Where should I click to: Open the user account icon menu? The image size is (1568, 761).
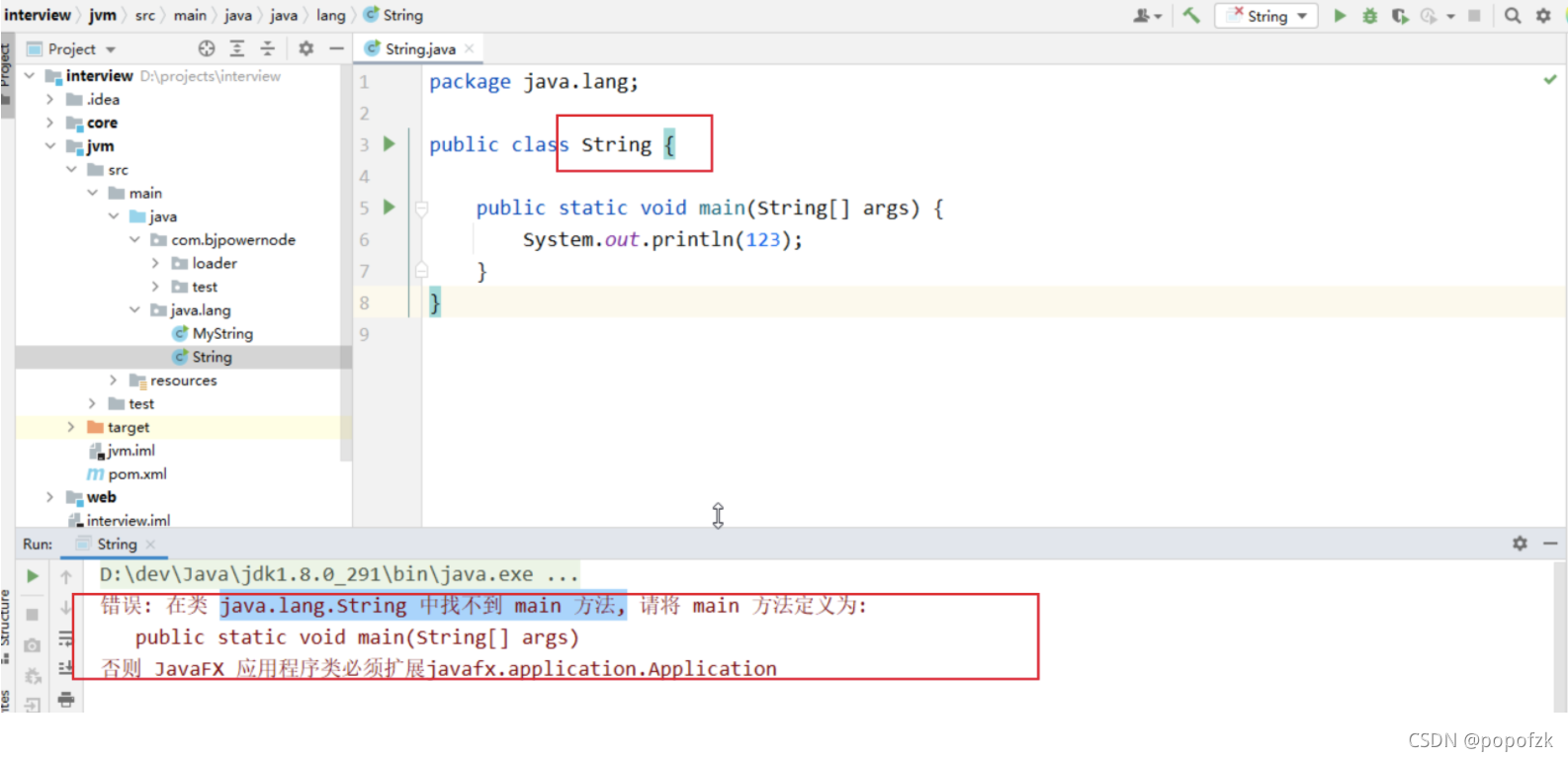pos(1147,15)
